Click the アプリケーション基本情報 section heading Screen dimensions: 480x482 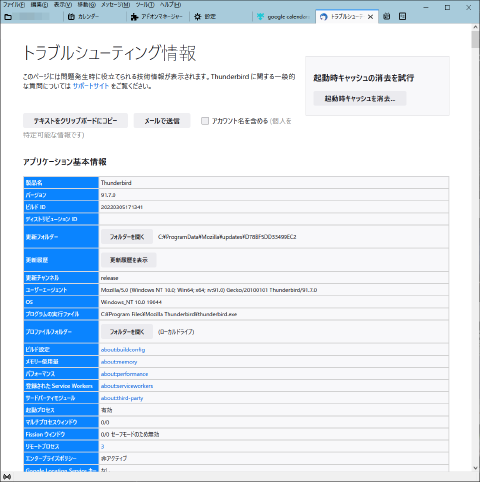[65, 162]
